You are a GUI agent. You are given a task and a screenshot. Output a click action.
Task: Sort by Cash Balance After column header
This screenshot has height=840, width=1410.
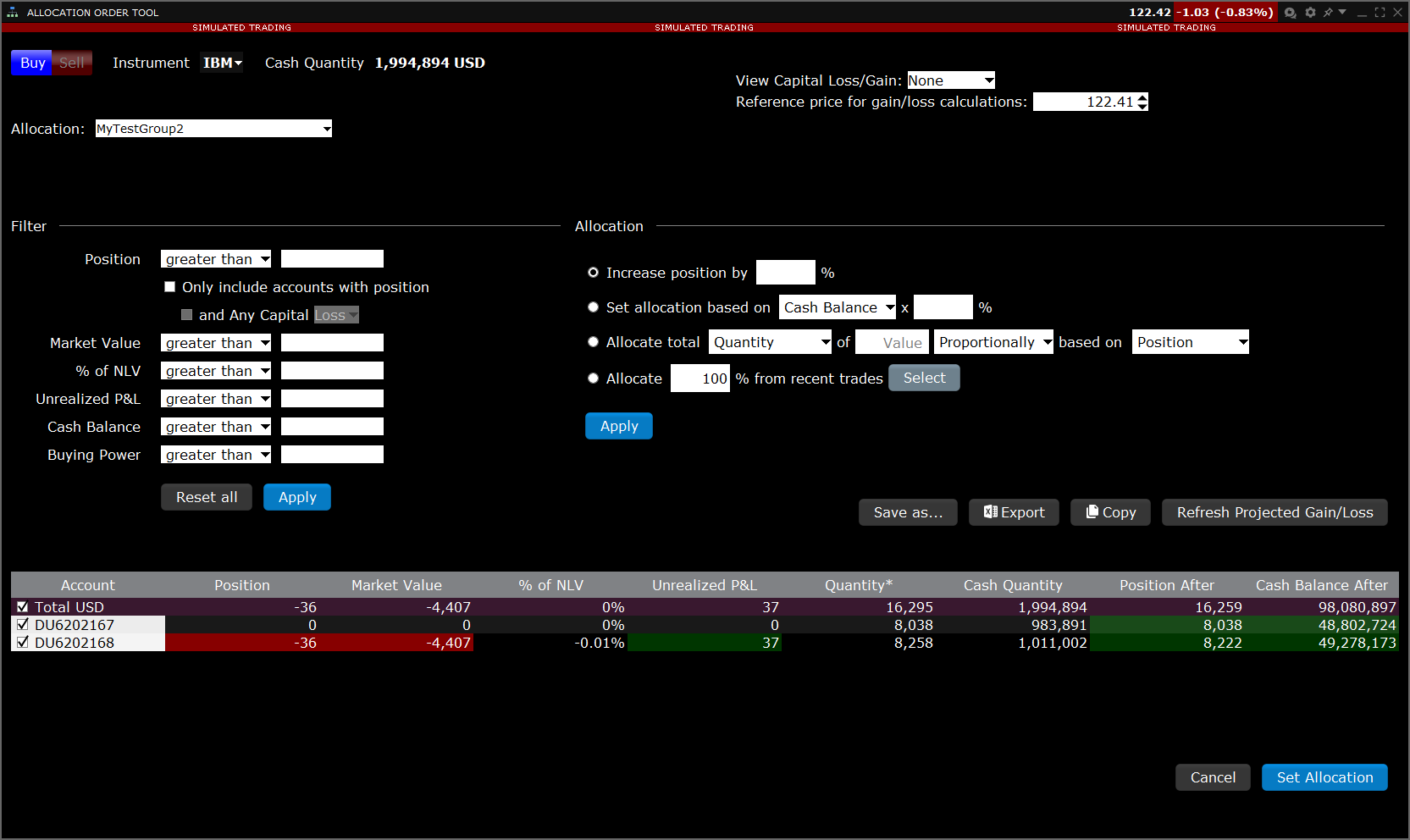1321,585
